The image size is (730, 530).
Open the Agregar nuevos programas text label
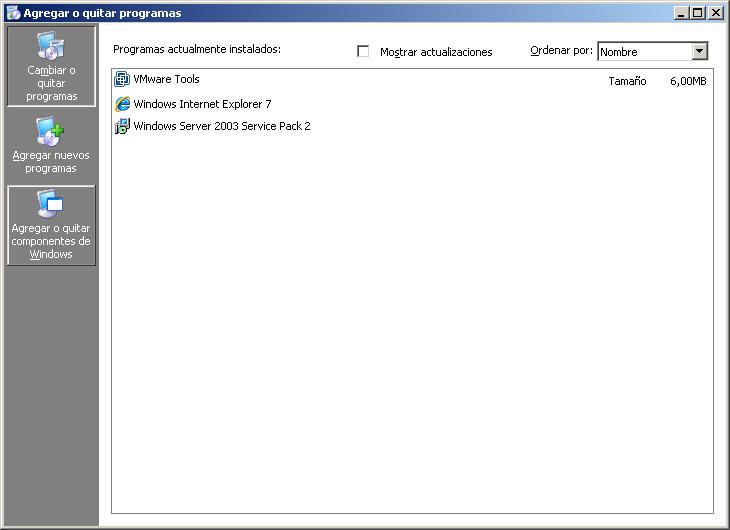51,162
